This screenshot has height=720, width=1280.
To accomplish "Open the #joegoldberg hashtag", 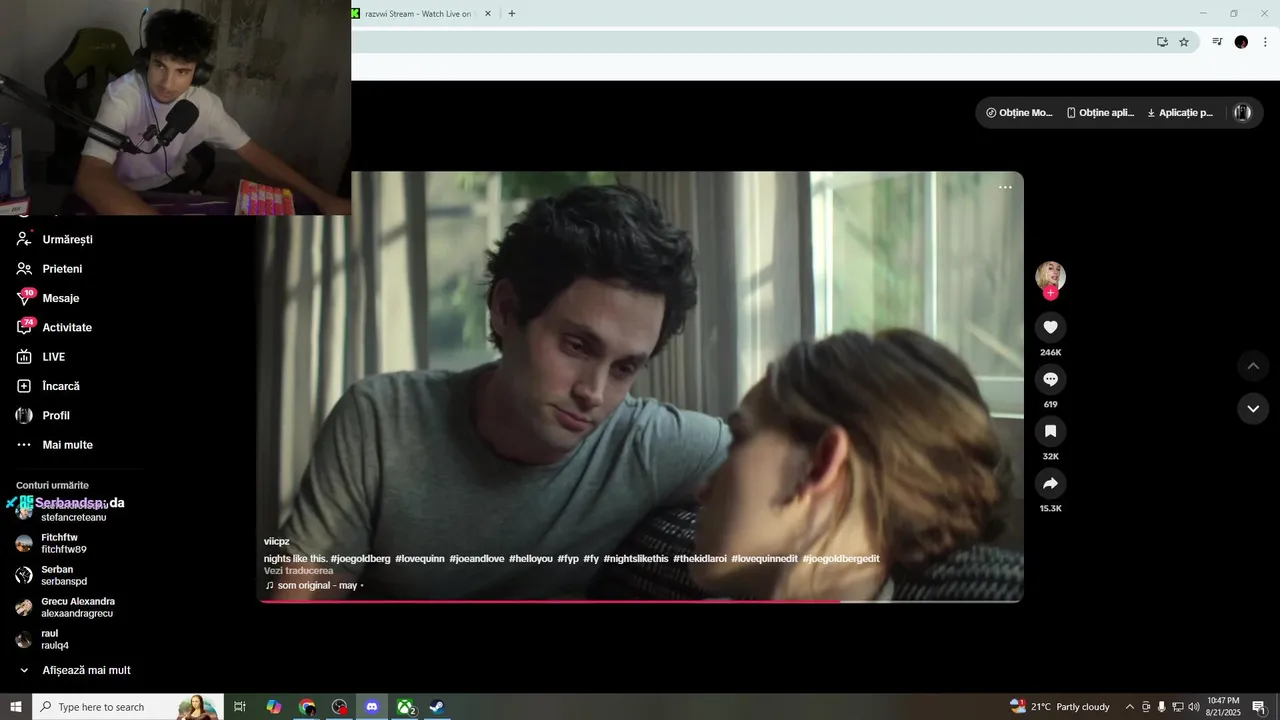I will (x=360, y=558).
